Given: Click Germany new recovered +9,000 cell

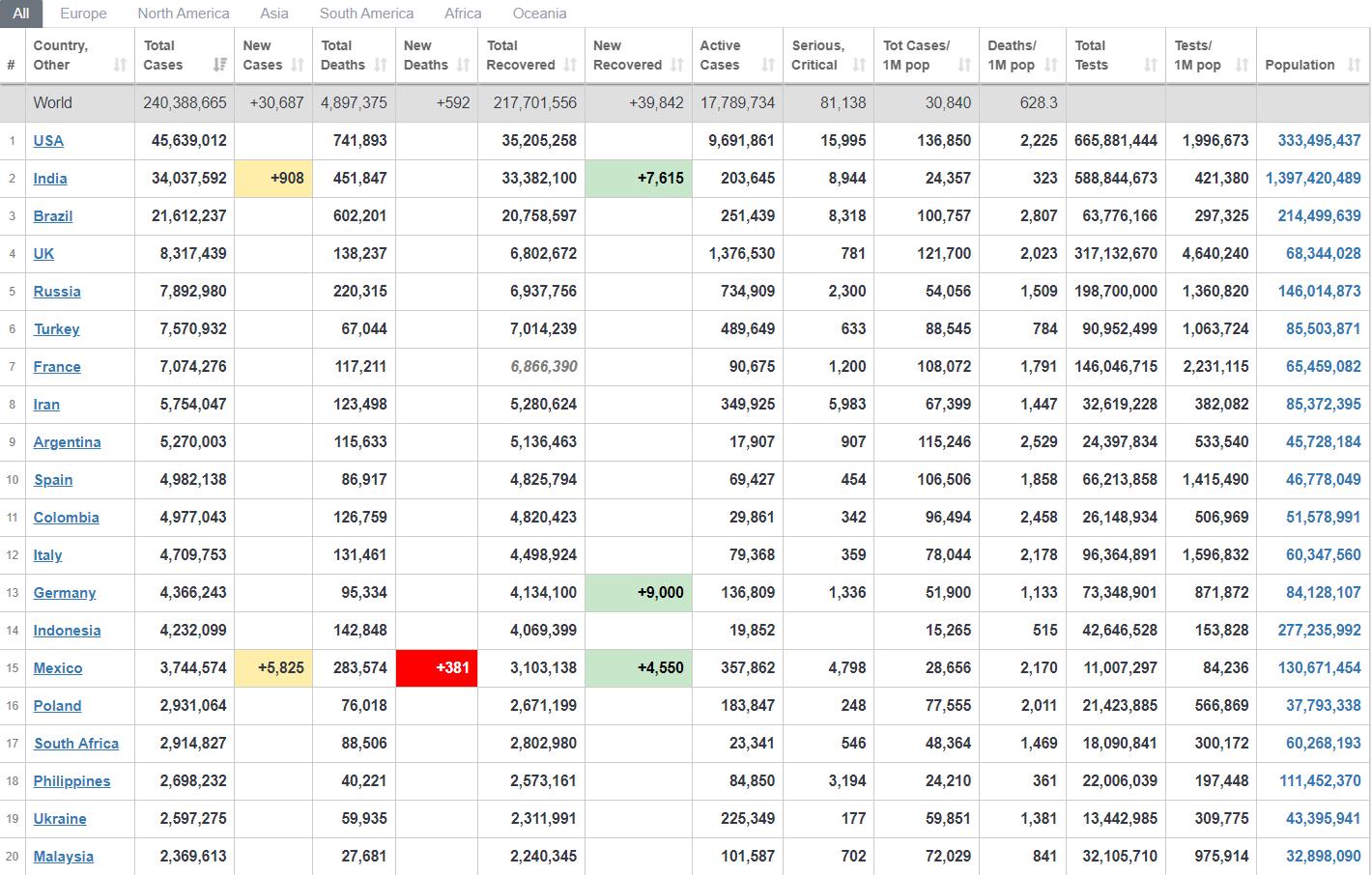Looking at the screenshot, I should [639, 592].
